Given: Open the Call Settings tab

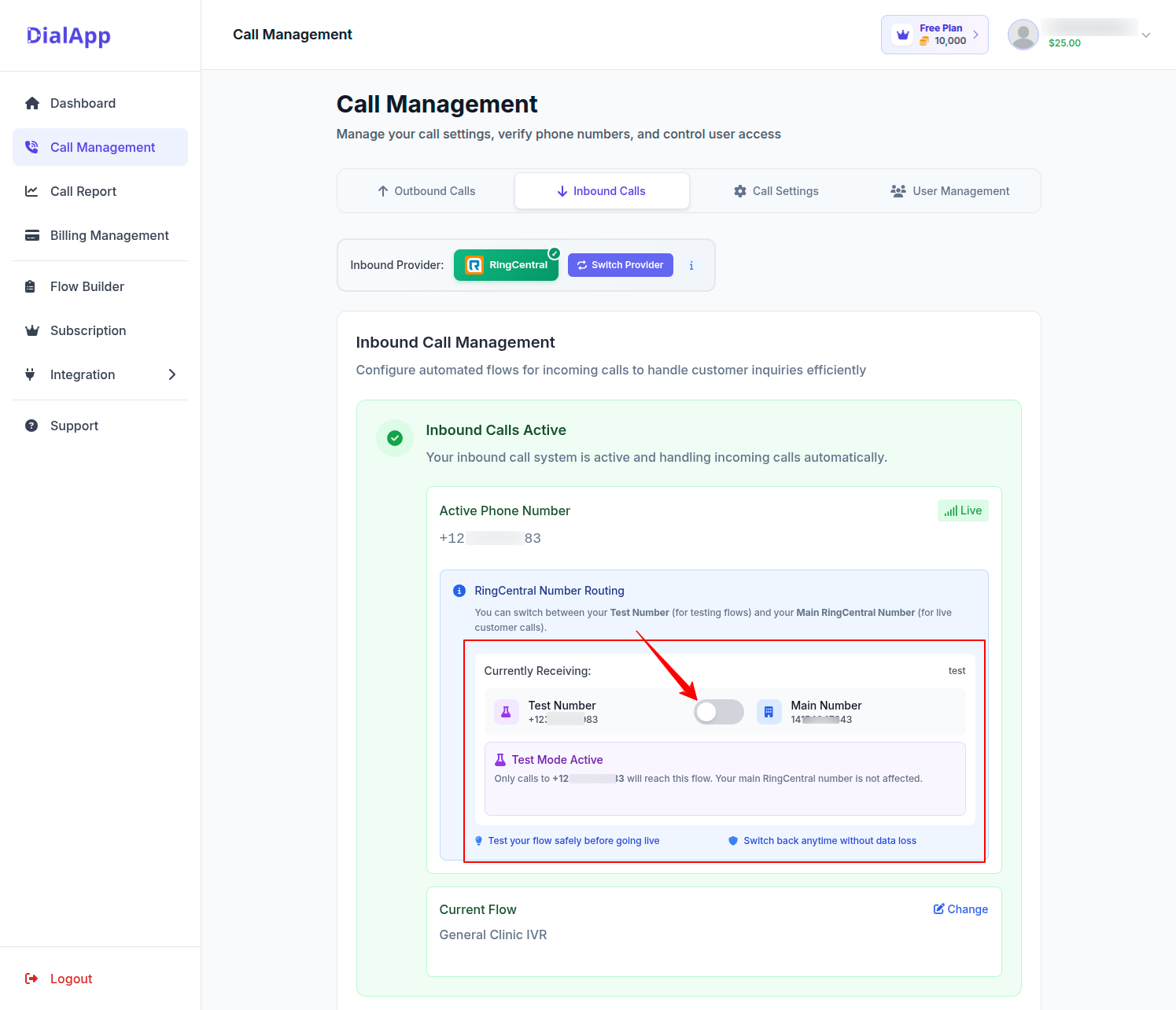Looking at the screenshot, I should 776,191.
